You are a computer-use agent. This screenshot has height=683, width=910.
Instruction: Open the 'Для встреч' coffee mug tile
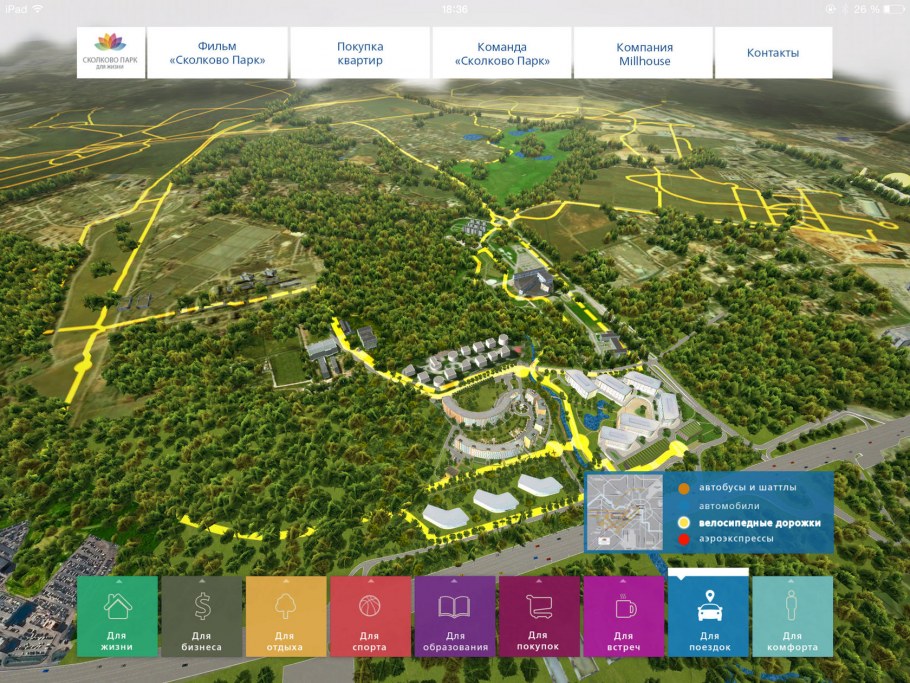click(x=623, y=616)
